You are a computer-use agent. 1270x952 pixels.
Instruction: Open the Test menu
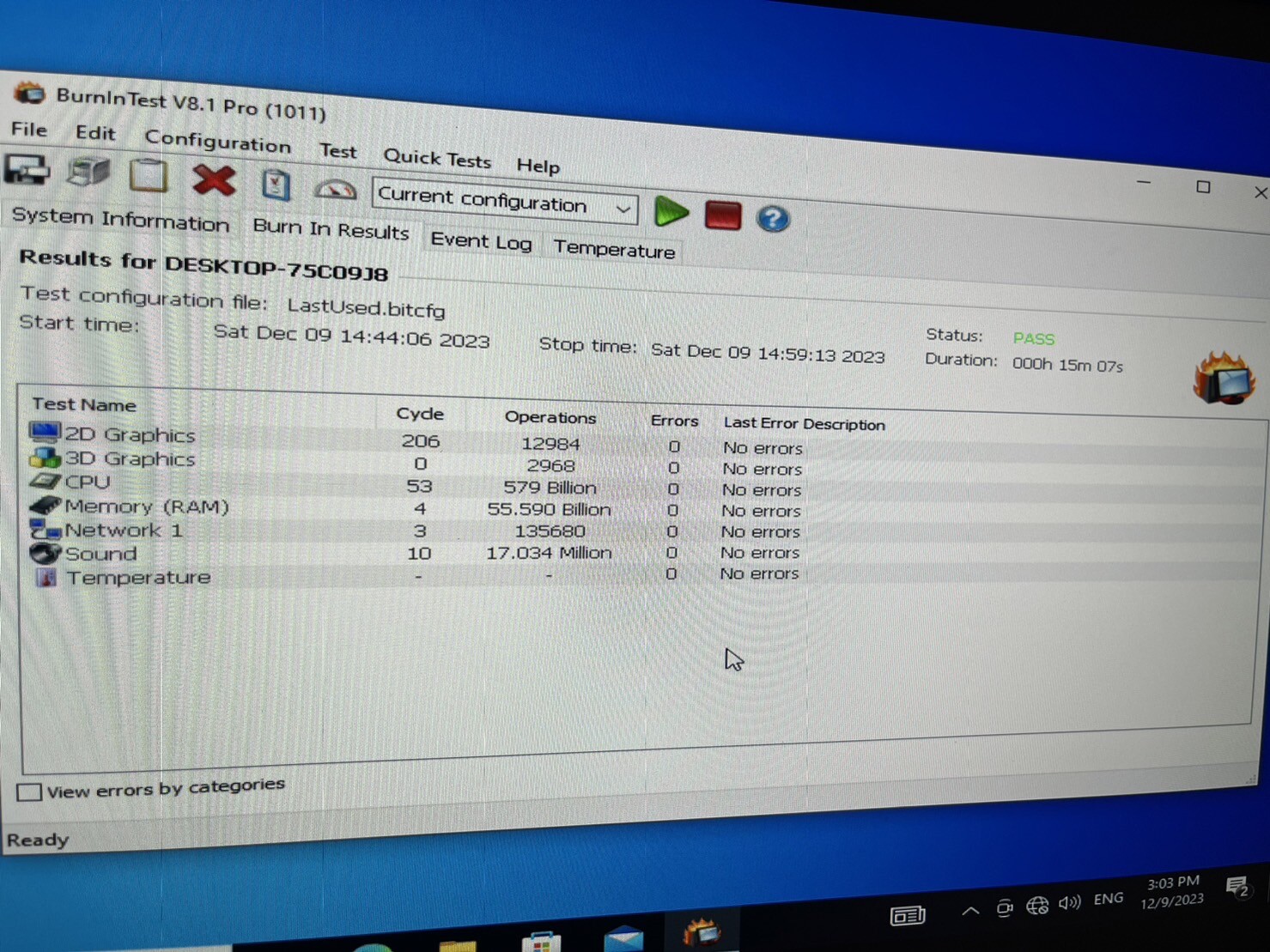pos(338,151)
